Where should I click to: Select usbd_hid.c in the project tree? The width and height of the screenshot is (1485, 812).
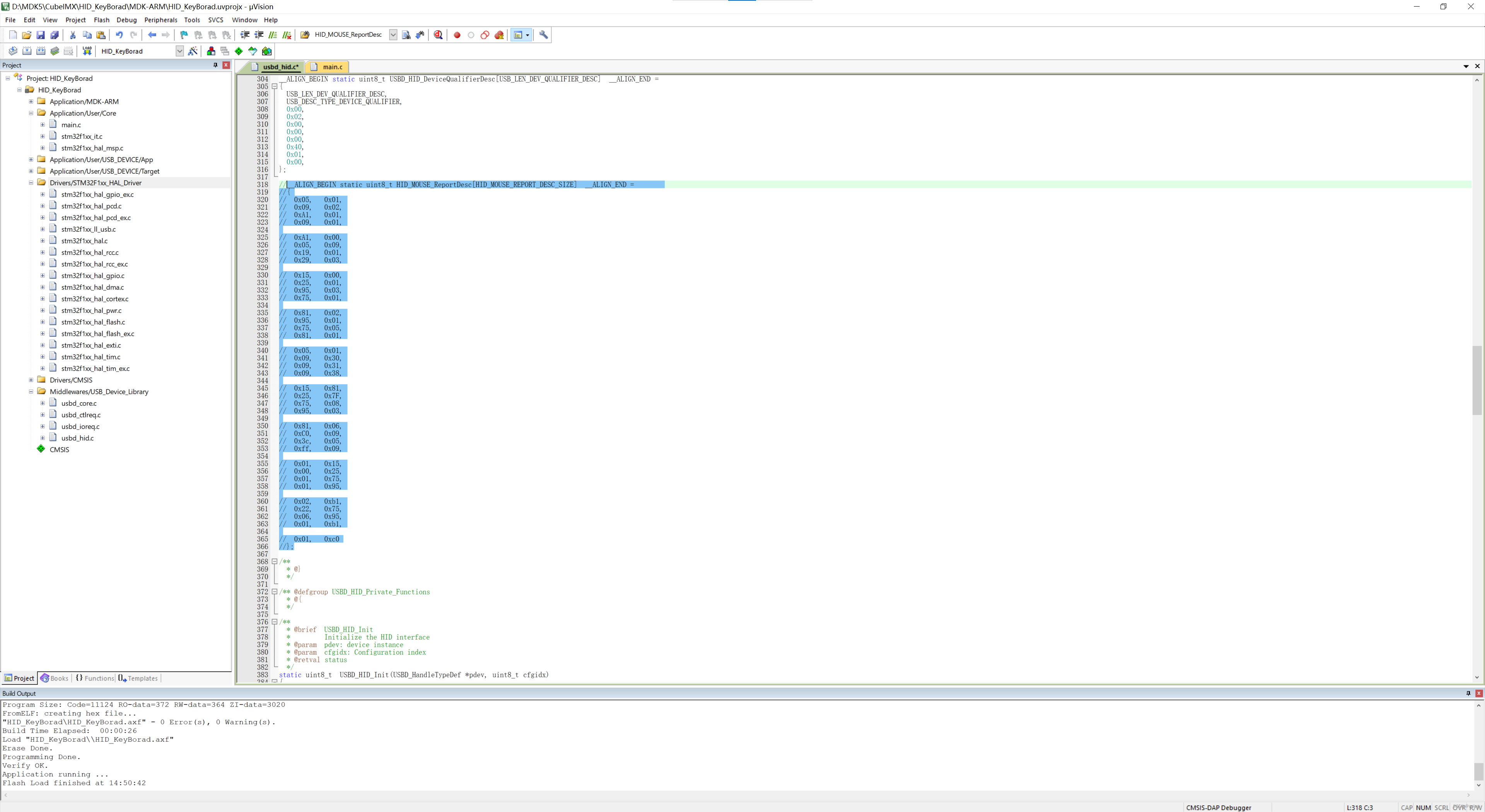pos(77,438)
